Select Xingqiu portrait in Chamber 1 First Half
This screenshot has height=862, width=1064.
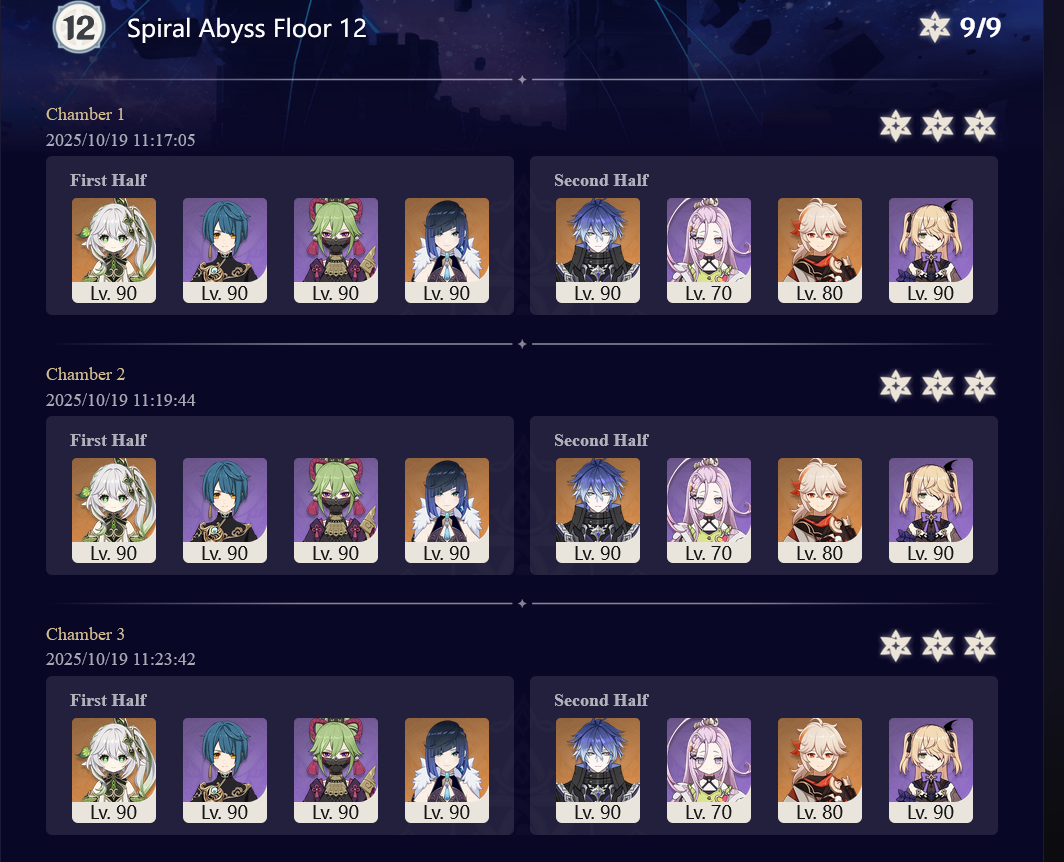225,250
